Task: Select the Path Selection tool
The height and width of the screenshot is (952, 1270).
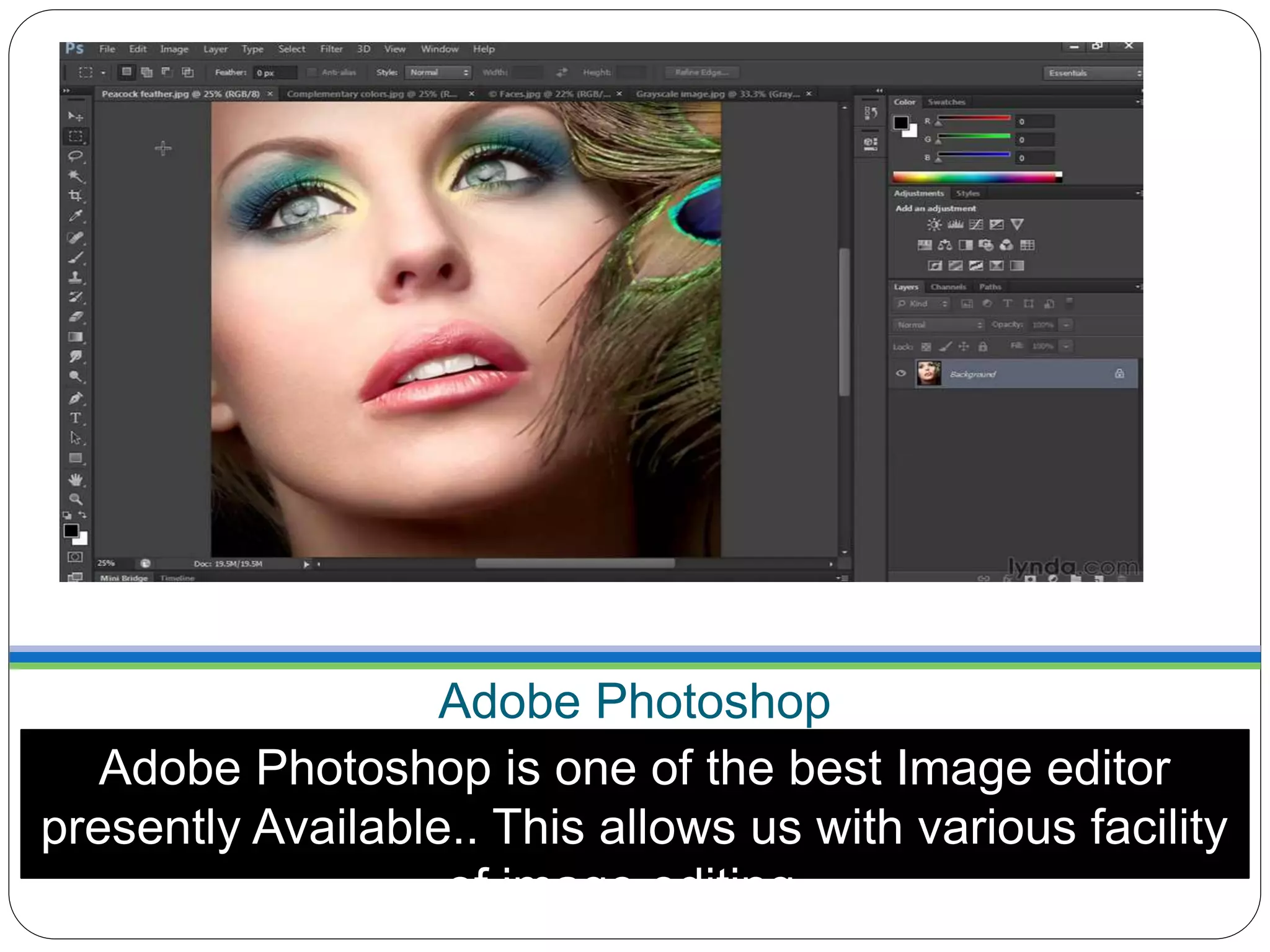Action: (x=76, y=438)
